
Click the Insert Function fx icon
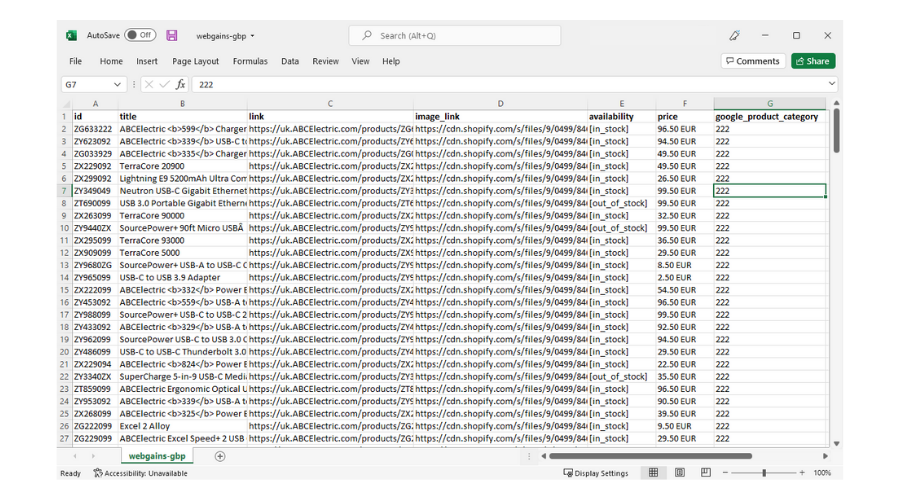180,84
